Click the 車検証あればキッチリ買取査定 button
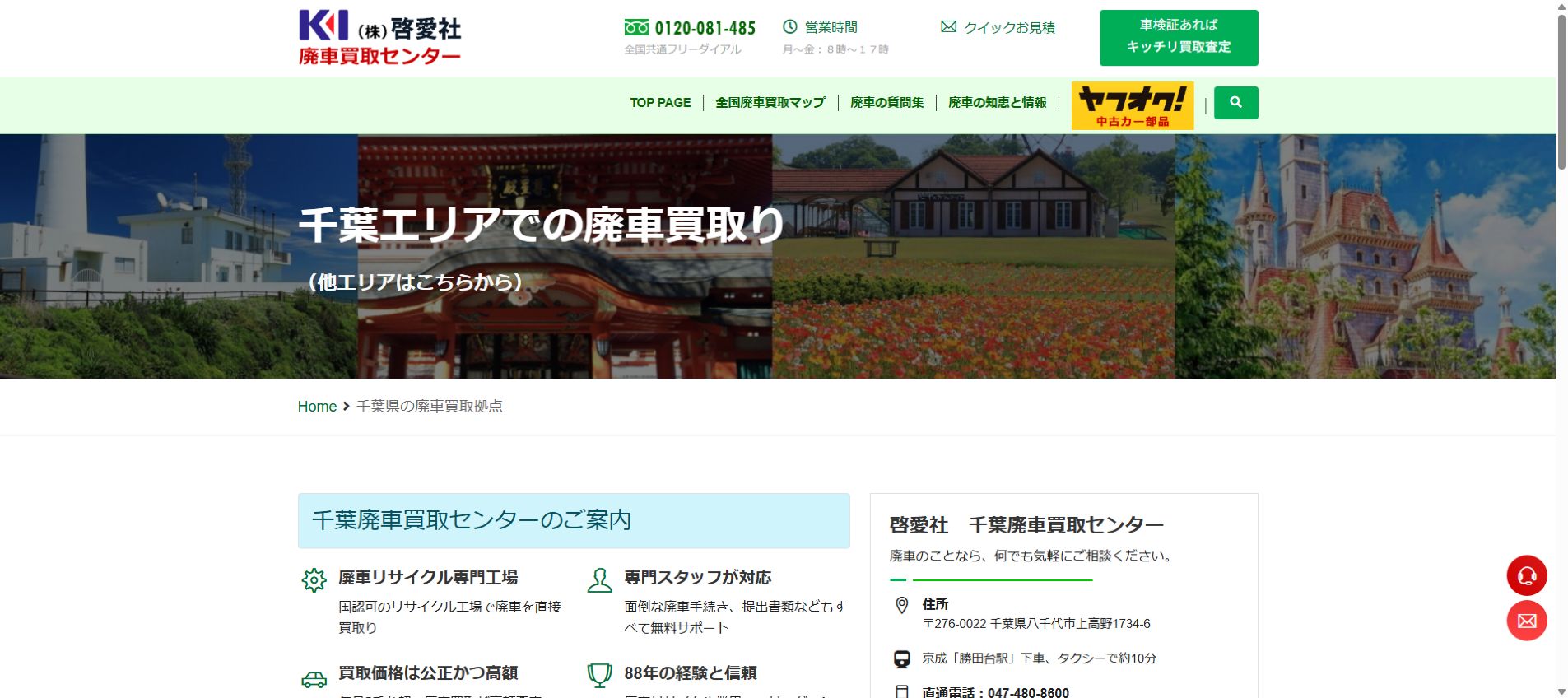The width and height of the screenshot is (1568, 698). click(1179, 38)
